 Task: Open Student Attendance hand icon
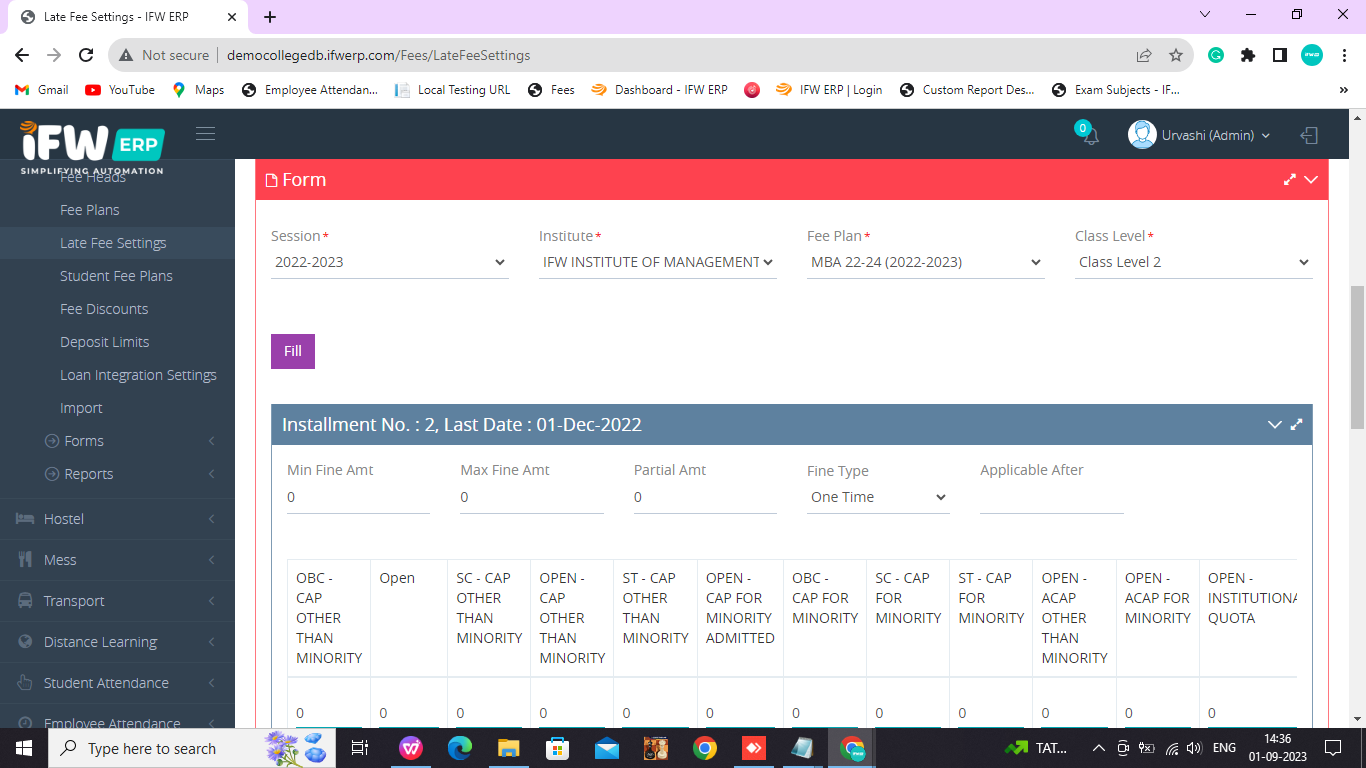(x=24, y=683)
